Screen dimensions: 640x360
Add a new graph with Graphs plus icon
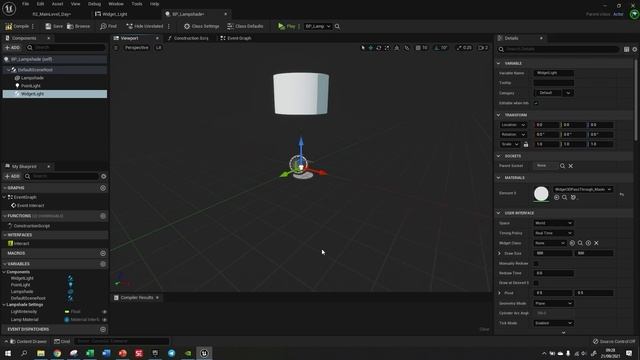103,188
